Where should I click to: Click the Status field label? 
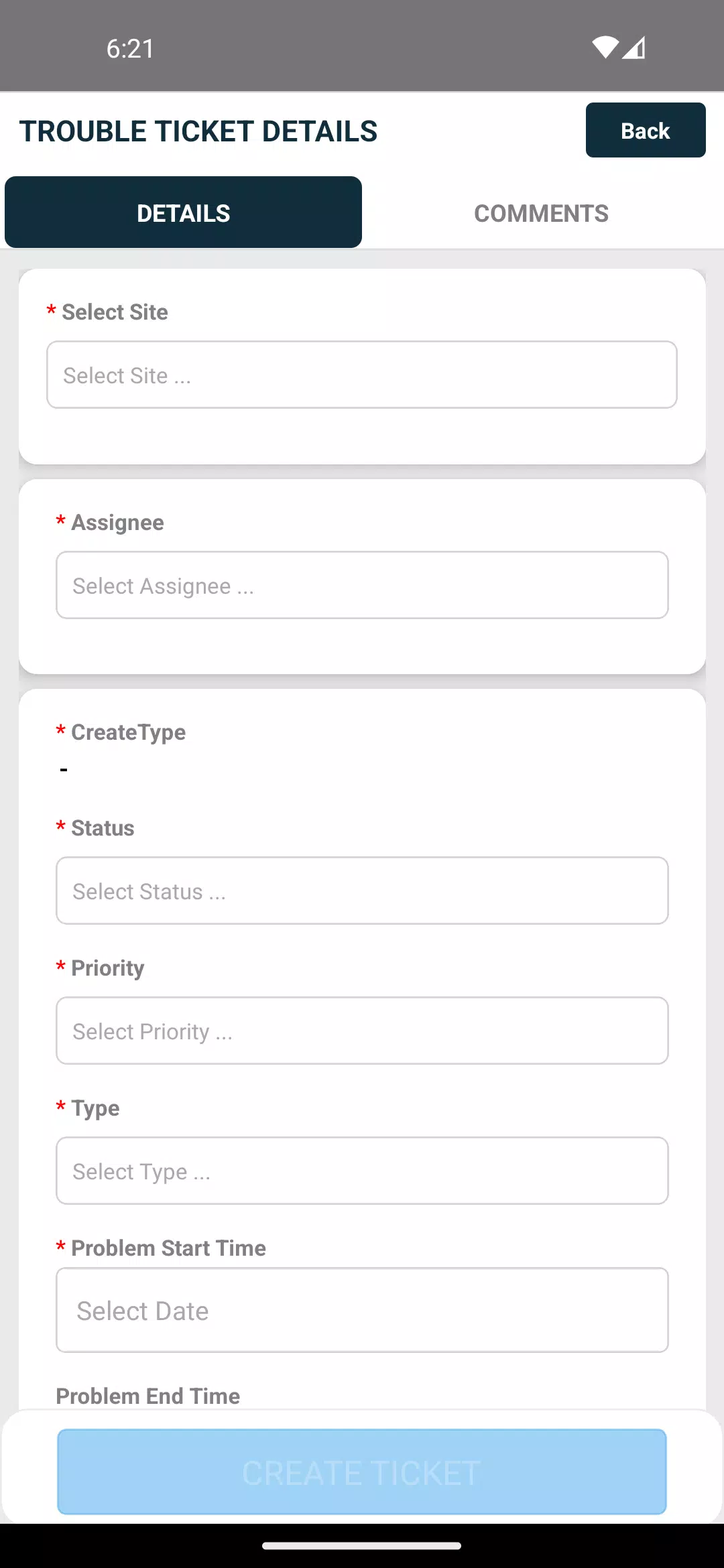(x=103, y=828)
